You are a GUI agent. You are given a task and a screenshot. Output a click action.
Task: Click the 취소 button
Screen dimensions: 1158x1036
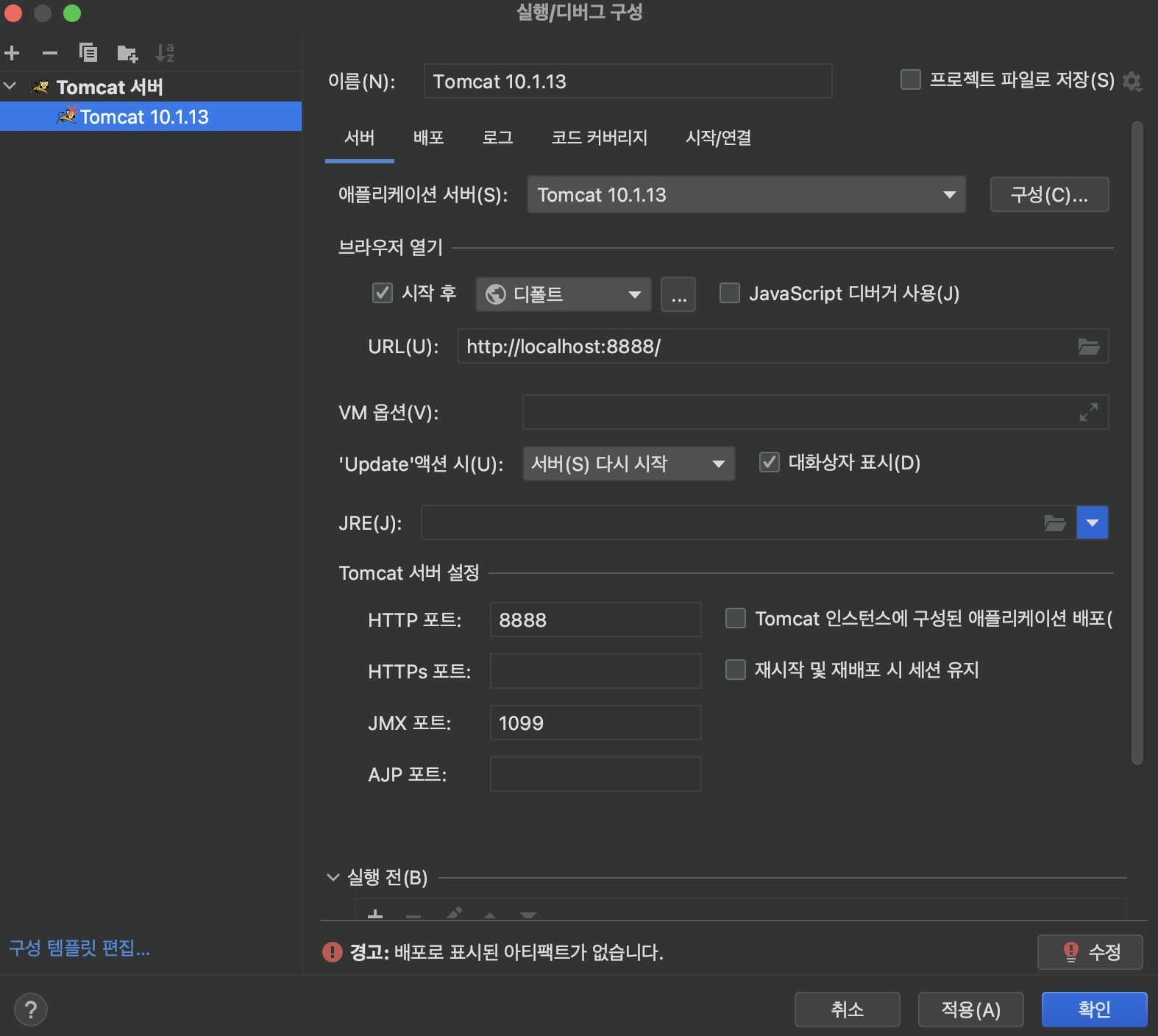pos(848,1010)
